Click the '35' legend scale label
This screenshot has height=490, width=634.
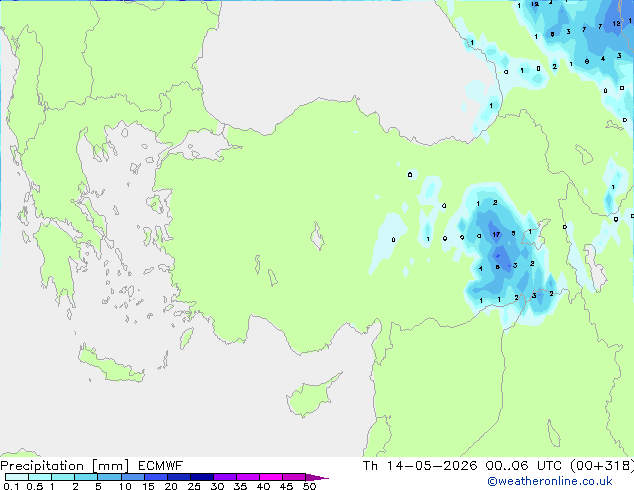(240, 486)
